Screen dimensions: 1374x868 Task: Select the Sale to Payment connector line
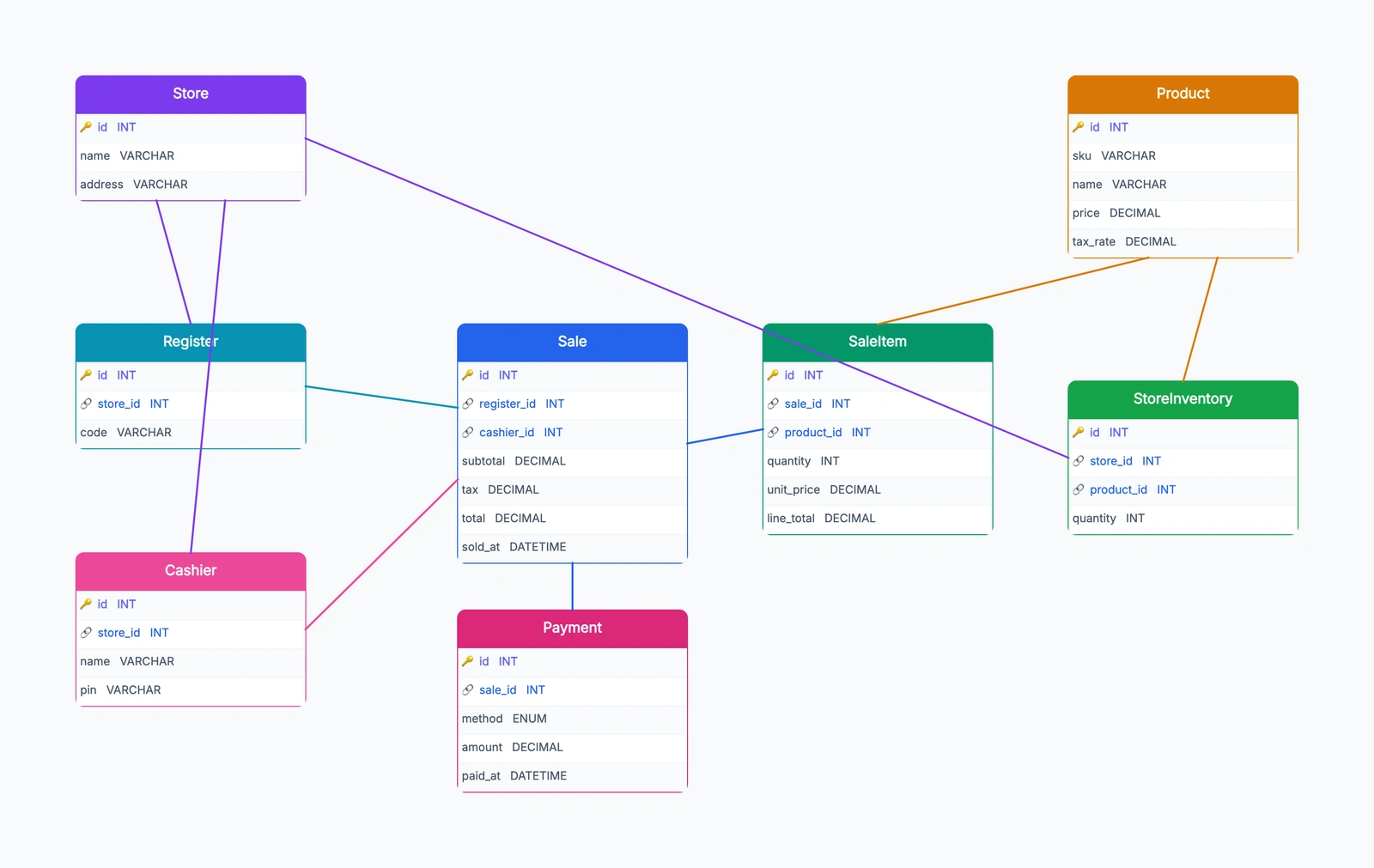click(573, 586)
